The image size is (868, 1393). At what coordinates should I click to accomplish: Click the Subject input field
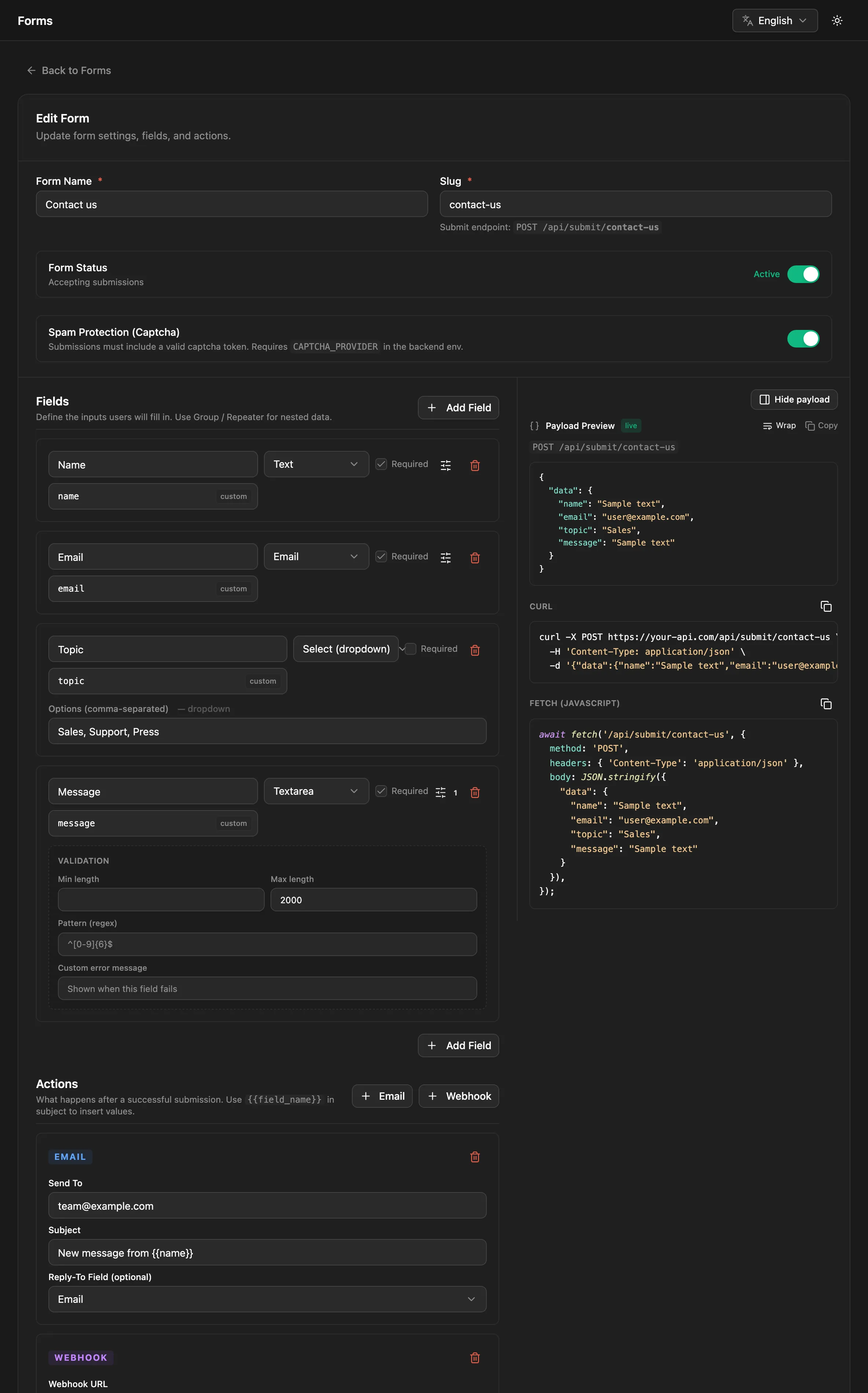[x=267, y=1252]
